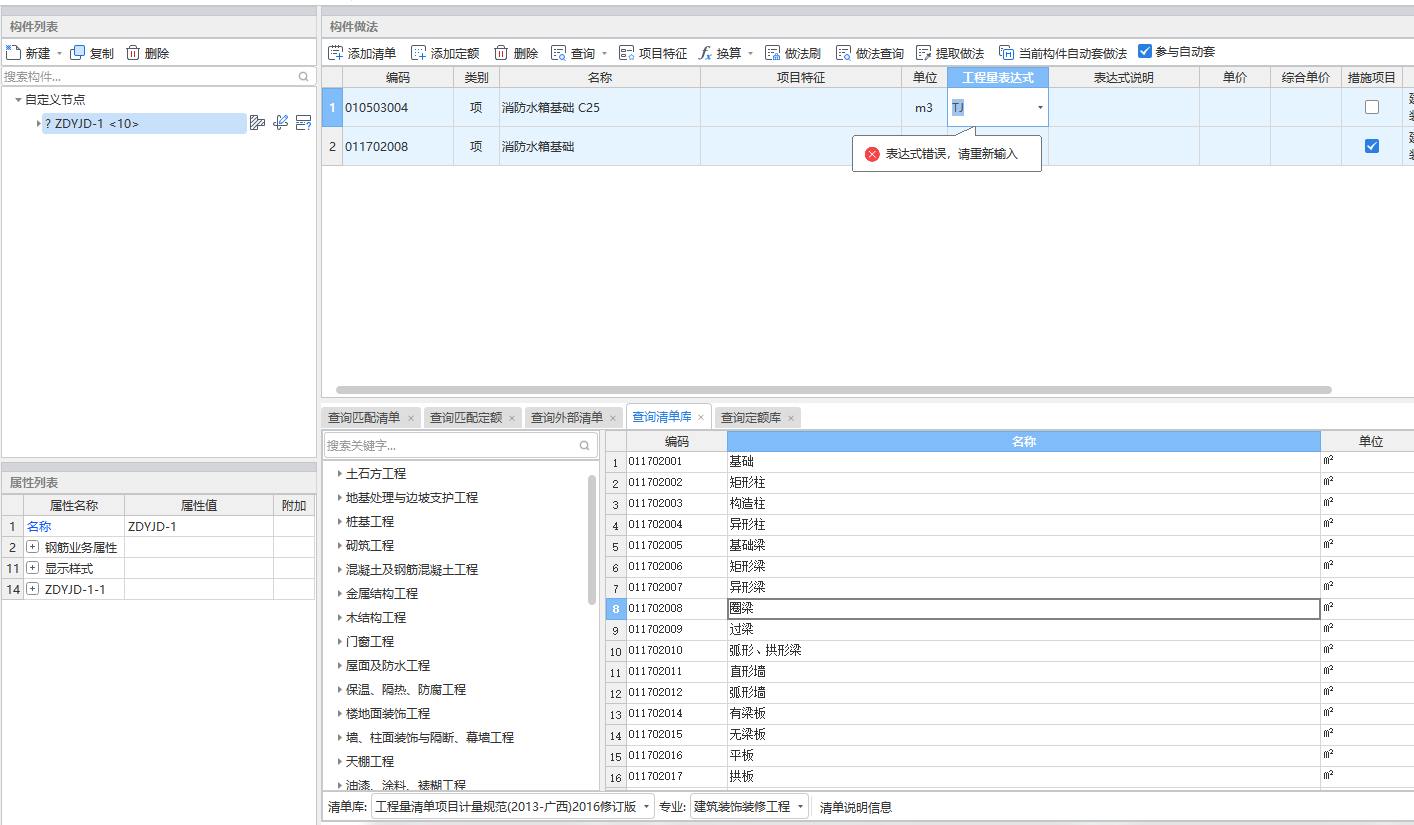Select the 查询清单库 tab
The height and width of the screenshot is (825, 1414).
point(661,417)
